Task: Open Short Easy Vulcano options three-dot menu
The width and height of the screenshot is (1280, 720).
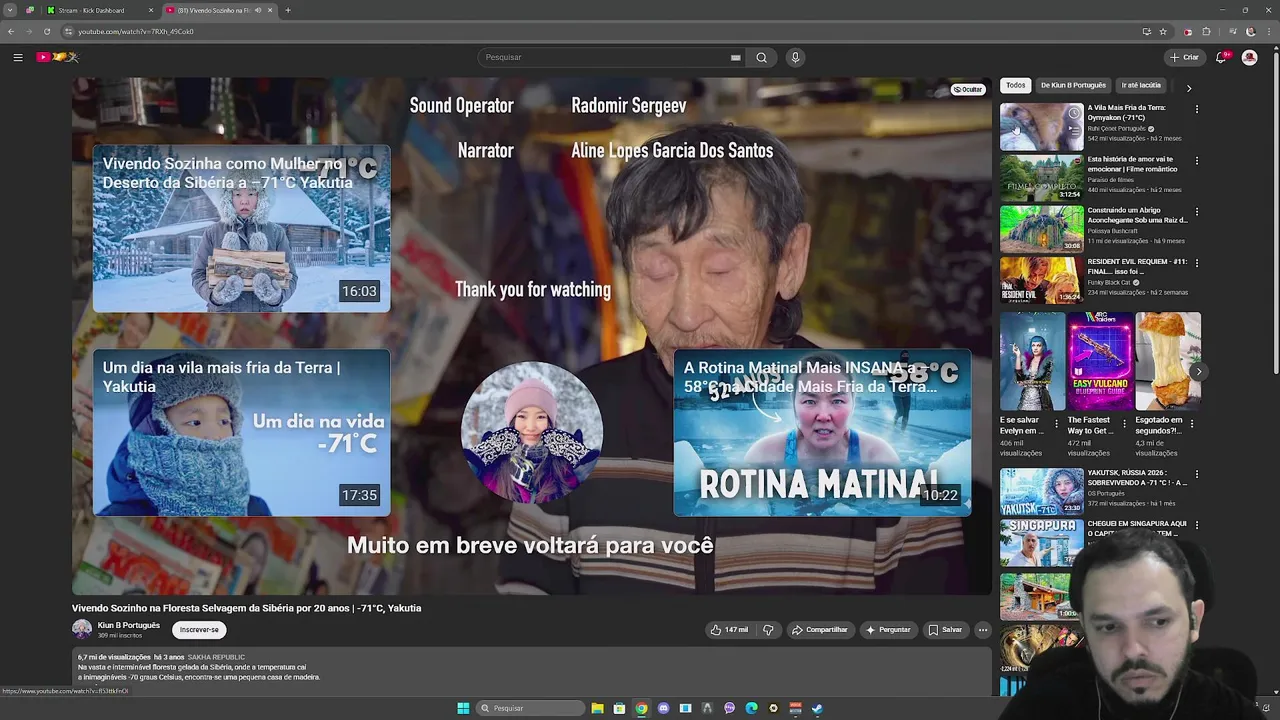Action: (x=1124, y=424)
